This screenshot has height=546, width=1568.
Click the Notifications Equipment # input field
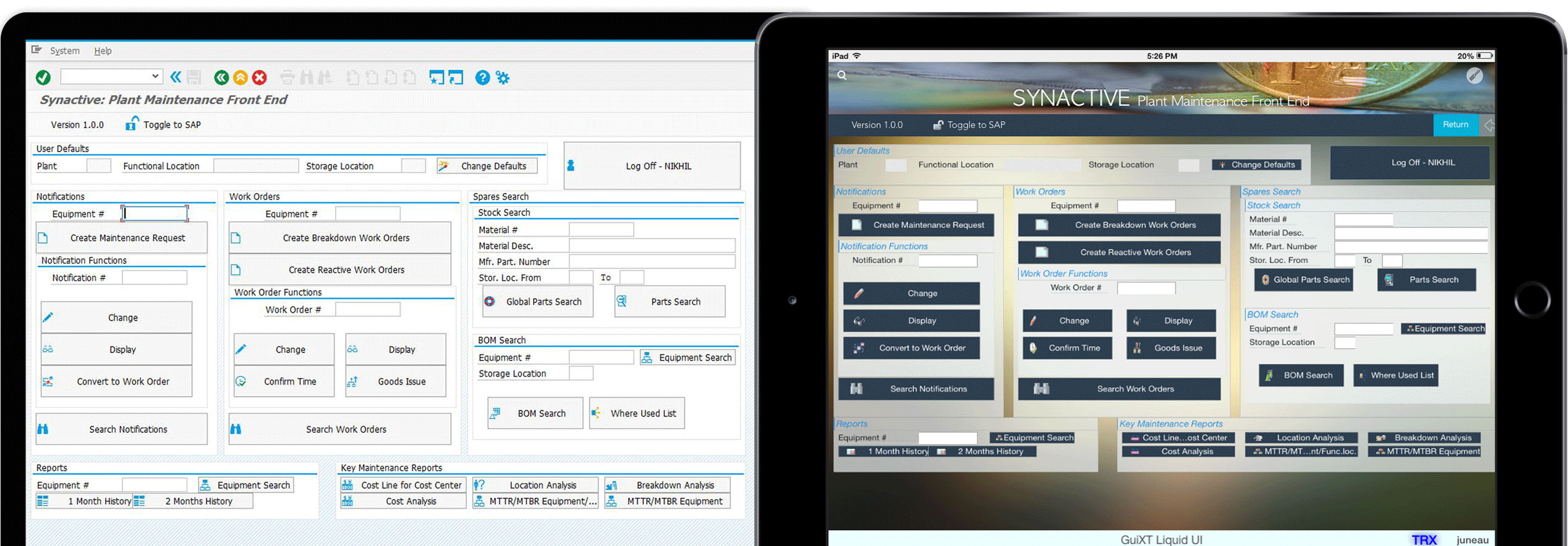[155, 213]
